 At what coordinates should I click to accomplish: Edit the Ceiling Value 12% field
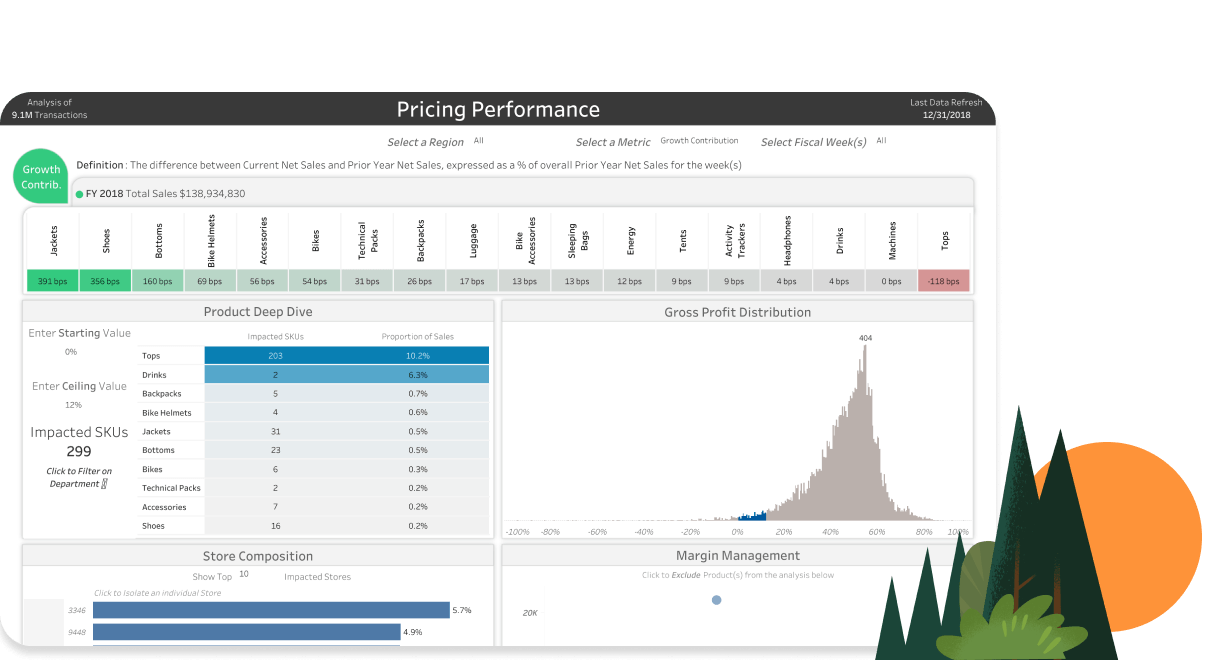pos(73,405)
